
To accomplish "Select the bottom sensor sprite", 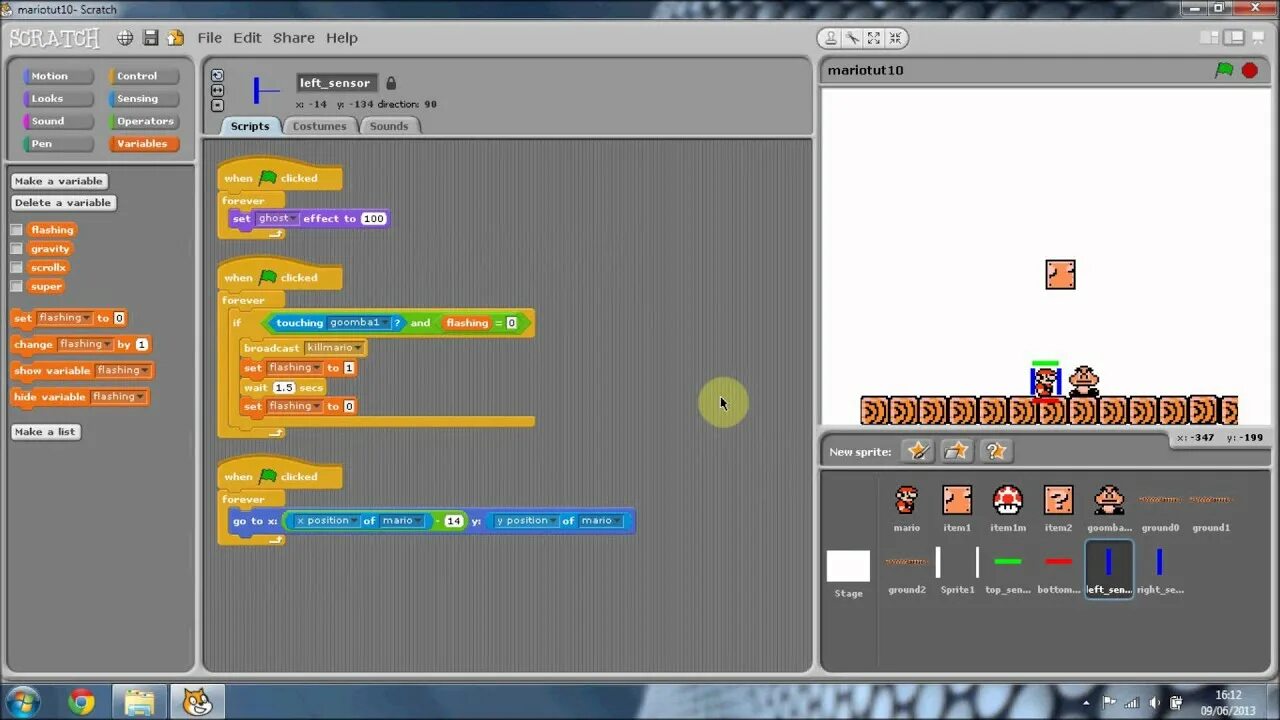I will 1058,569.
